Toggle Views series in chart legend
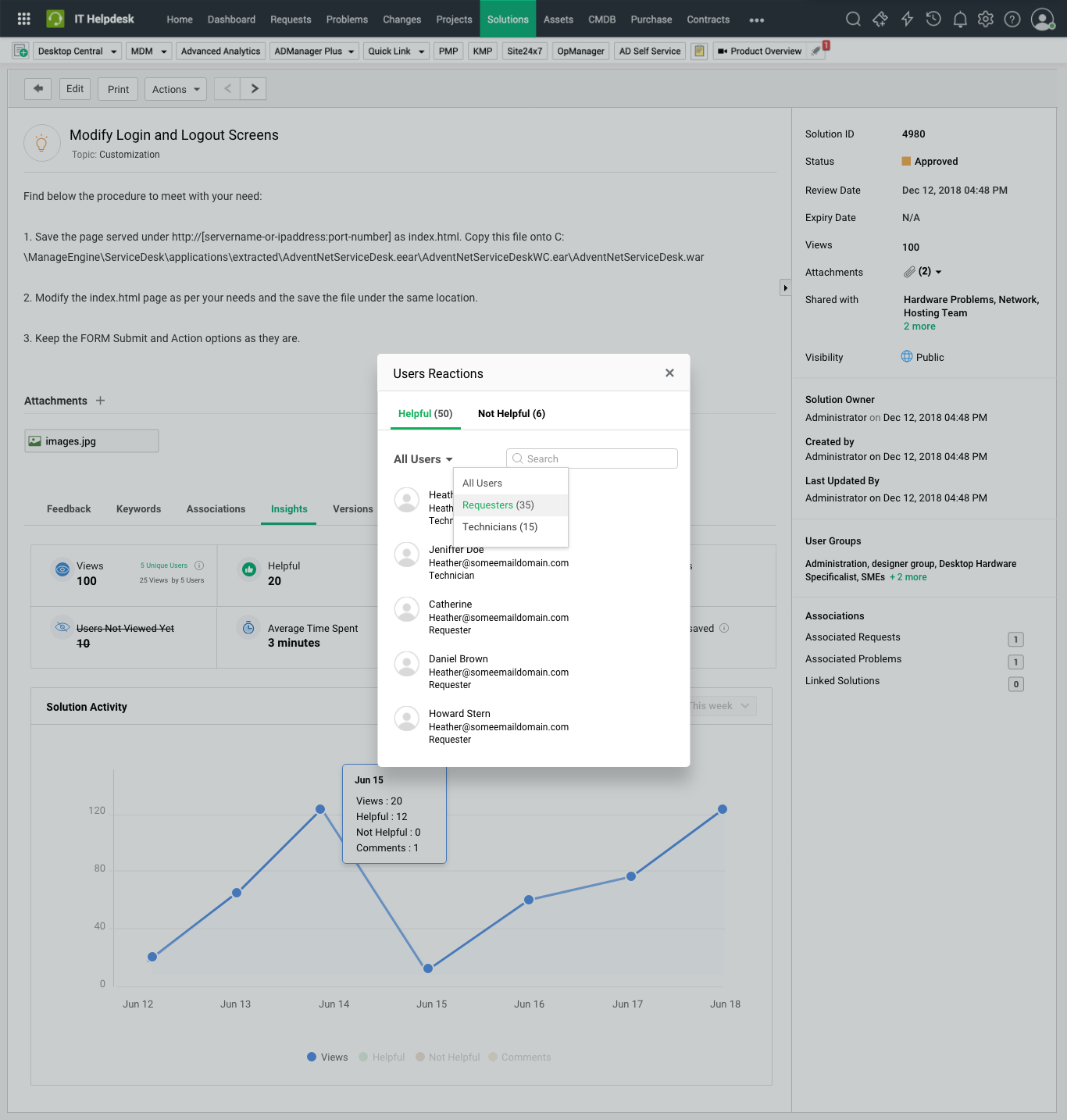This screenshot has height=1120, width=1067. coord(327,1057)
